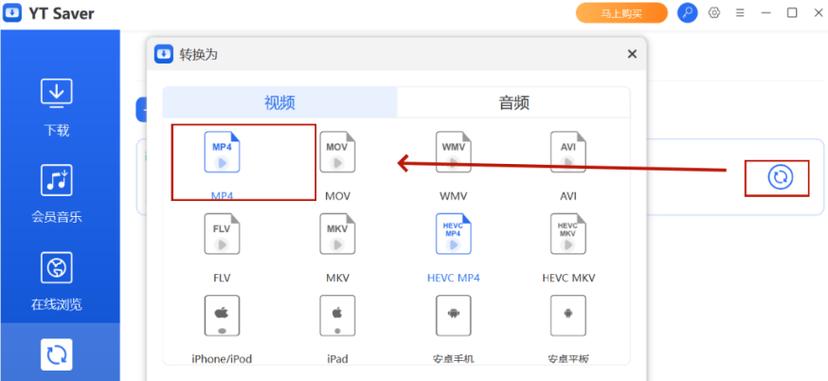Select the AVI format icon
Screen dimensions: 828x381
coord(568,153)
